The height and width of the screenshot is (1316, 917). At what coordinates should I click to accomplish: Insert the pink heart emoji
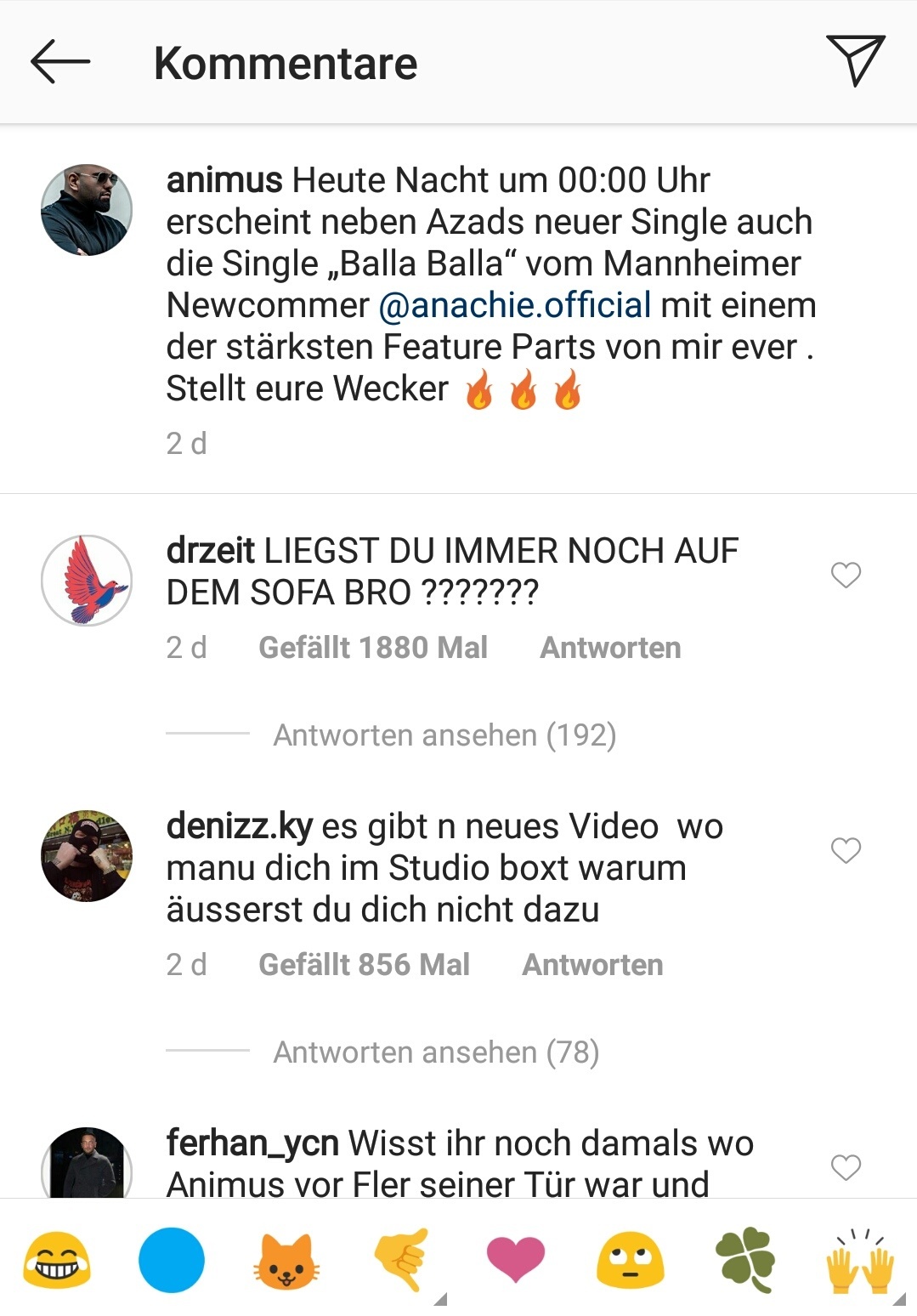click(x=516, y=1260)
